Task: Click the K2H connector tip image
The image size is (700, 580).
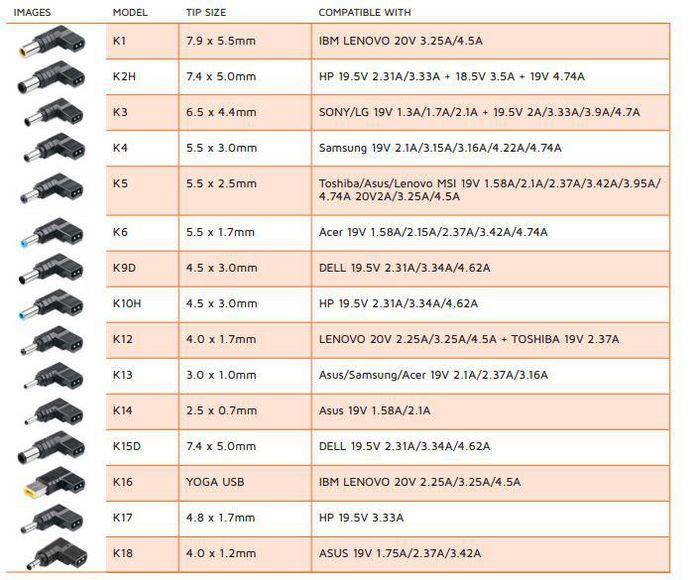Action: (51, 77)
